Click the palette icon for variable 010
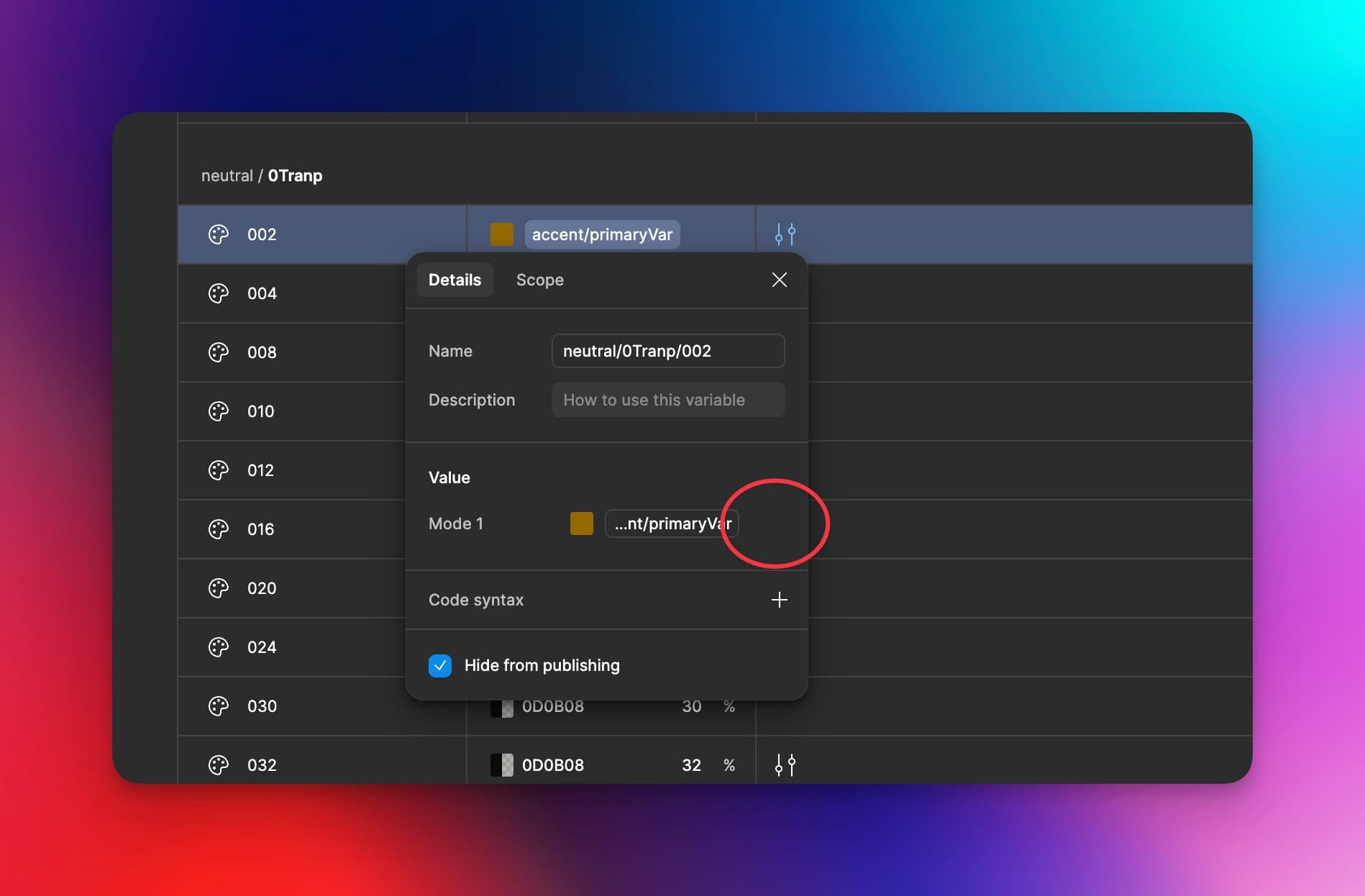 pyautogui.click(x=219, y=411)
